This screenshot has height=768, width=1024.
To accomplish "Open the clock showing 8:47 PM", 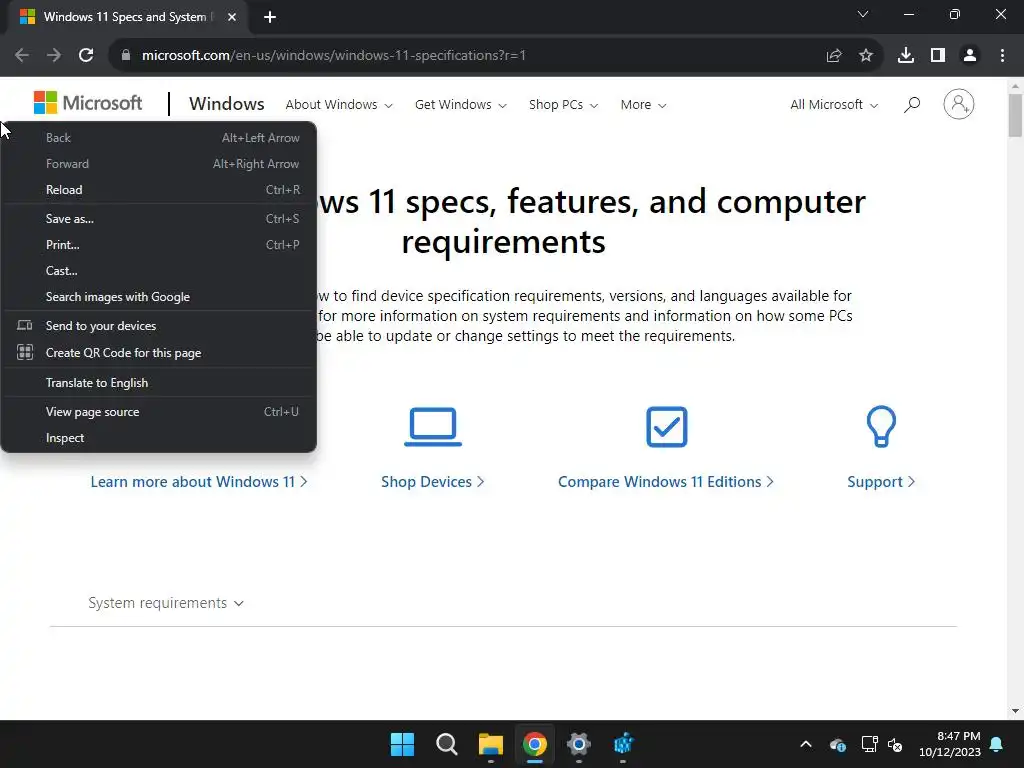I will (x=950, y=744).
